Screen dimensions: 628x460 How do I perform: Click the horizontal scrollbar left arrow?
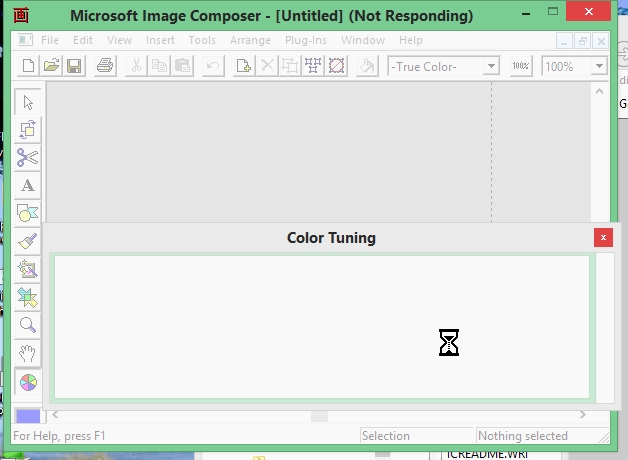[55, 415]
